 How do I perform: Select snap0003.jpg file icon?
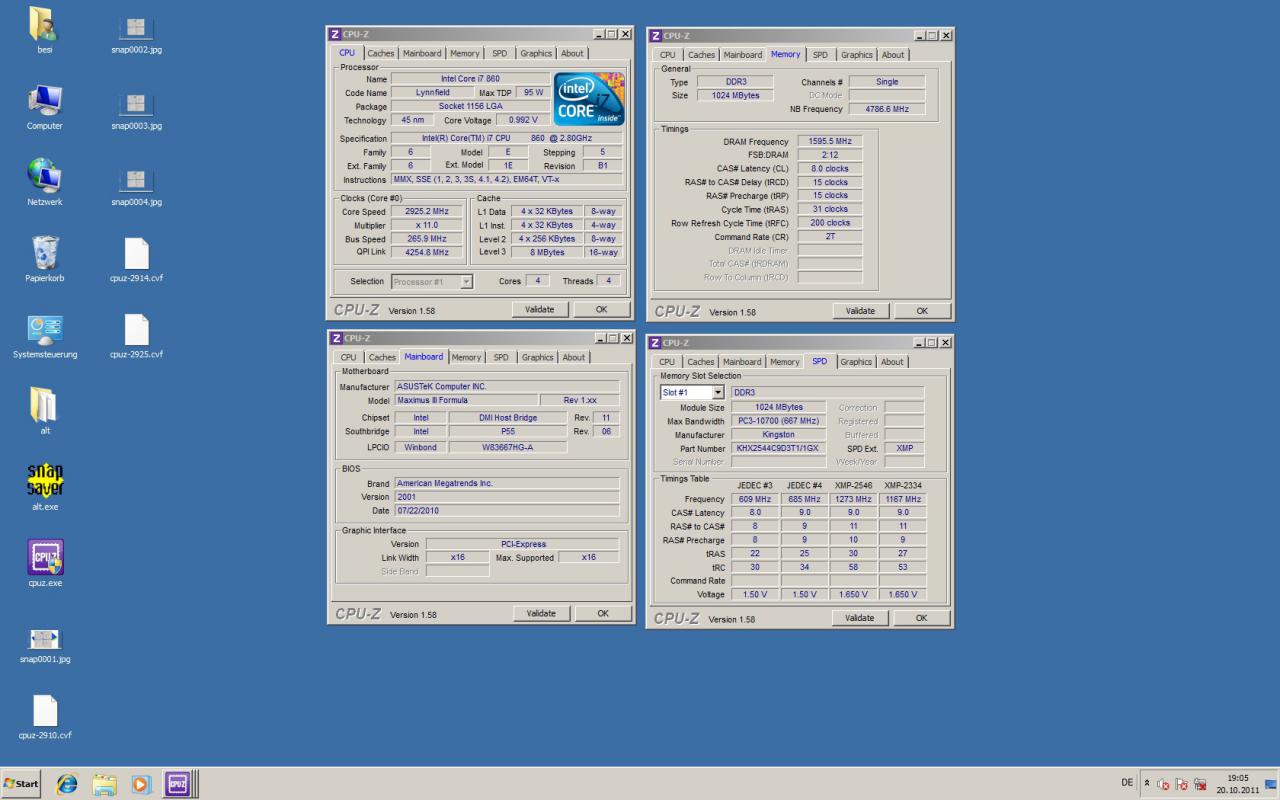point(136,110)
